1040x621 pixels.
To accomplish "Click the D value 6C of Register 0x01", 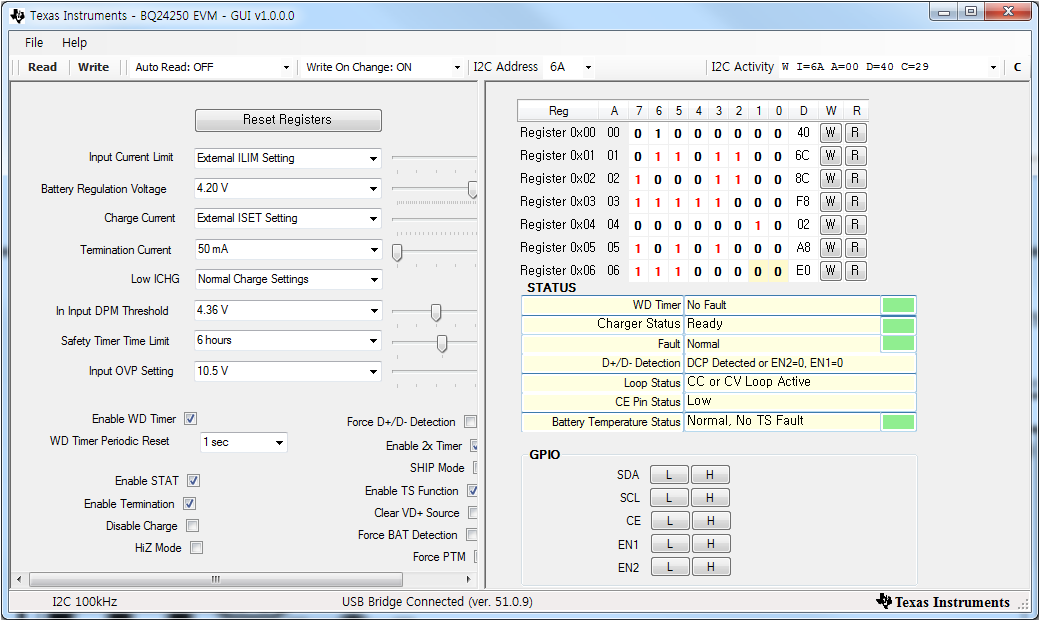I will click(x=803, y=156).
